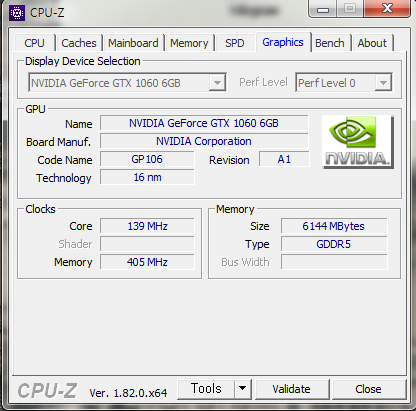Go to the Memory tab
This screenshot has height=411, width=416.
point(189,43)
